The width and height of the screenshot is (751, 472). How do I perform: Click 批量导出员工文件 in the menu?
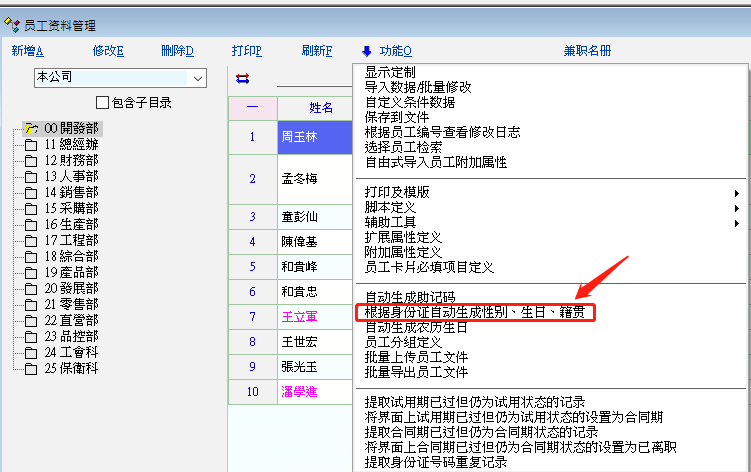pyautogui.click(x=416, y=373)
